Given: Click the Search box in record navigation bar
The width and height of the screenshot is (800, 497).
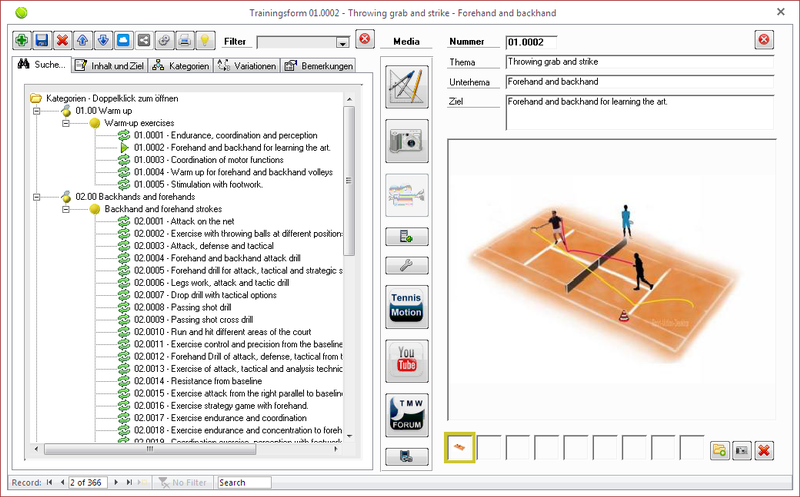Looking at the screenshot, I should click(244, 482).
